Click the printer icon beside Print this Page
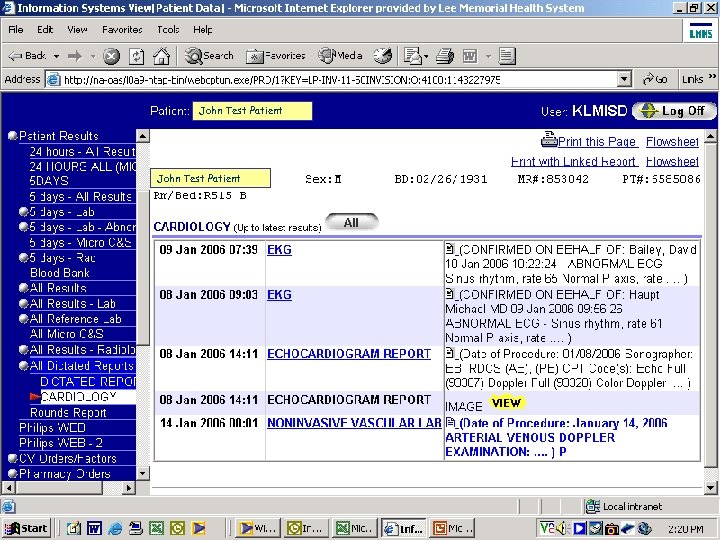Image resolution: width=720 pixels, height=540 pixels. coord(549,139)
